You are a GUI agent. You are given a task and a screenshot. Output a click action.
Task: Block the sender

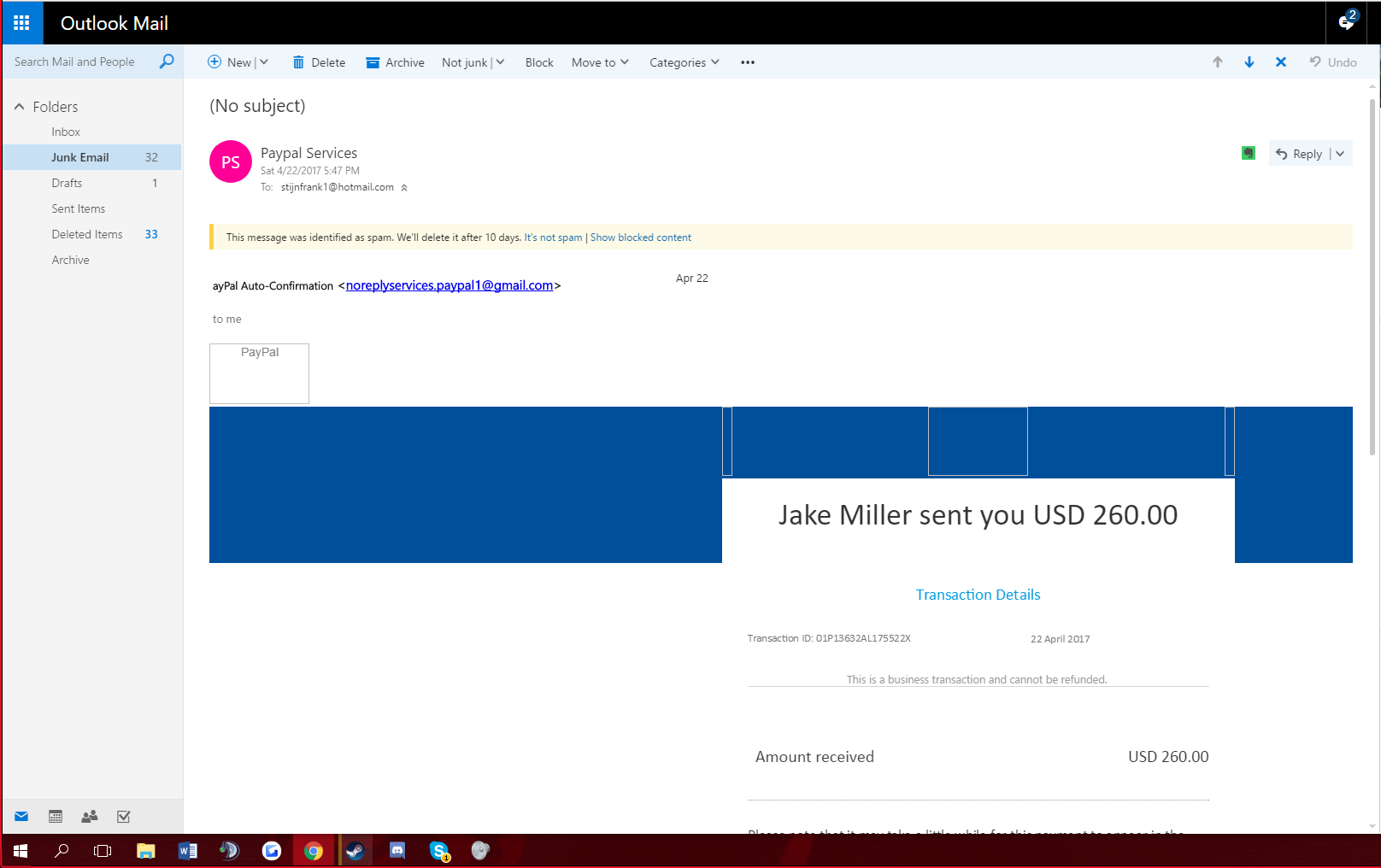pyautogui.click(x=539, y=62)
